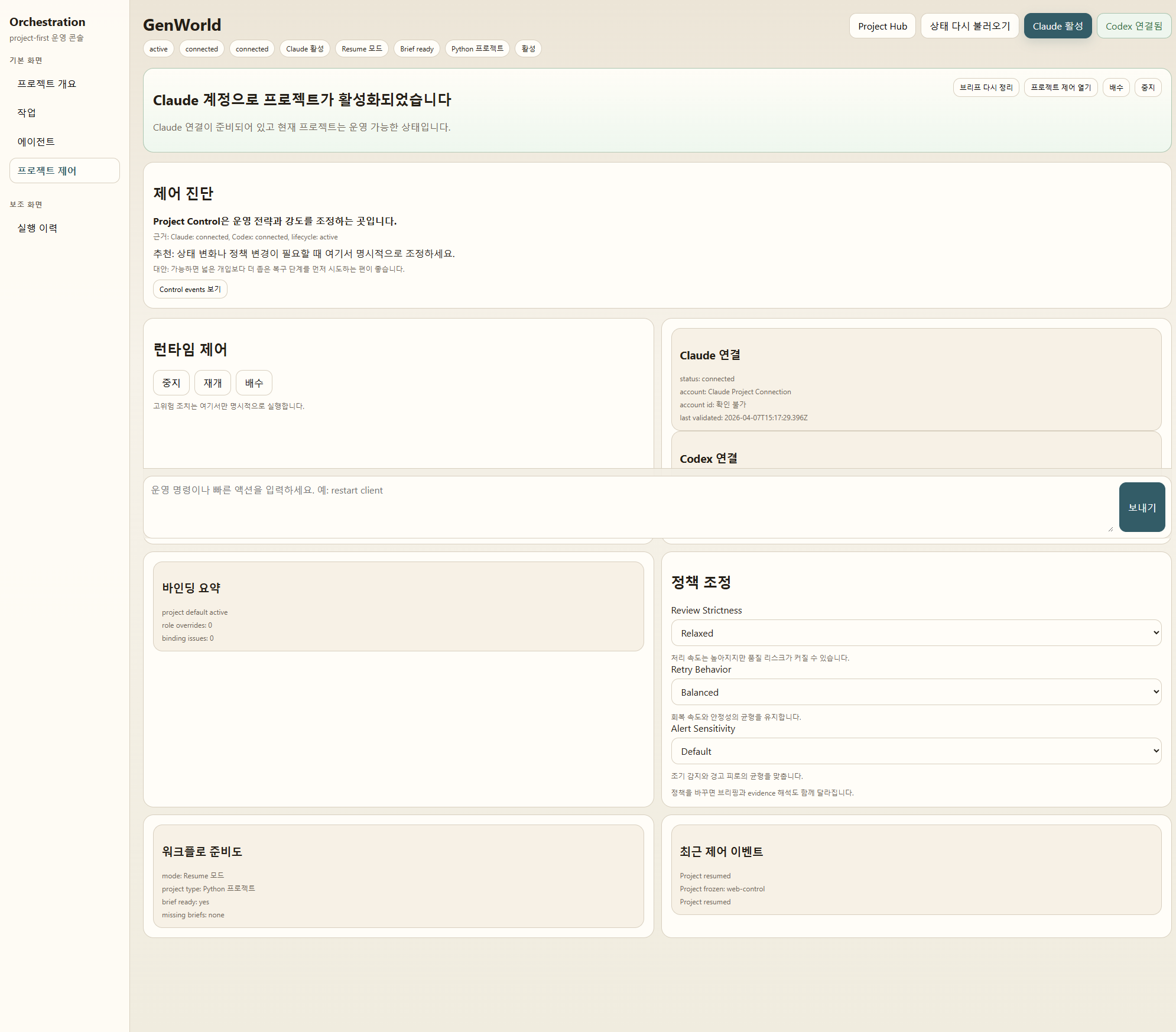Open 프로젝트 제어 열기 from the banner
This screenshot has width=1176, height=1032.
click(x=1060, y=87)
